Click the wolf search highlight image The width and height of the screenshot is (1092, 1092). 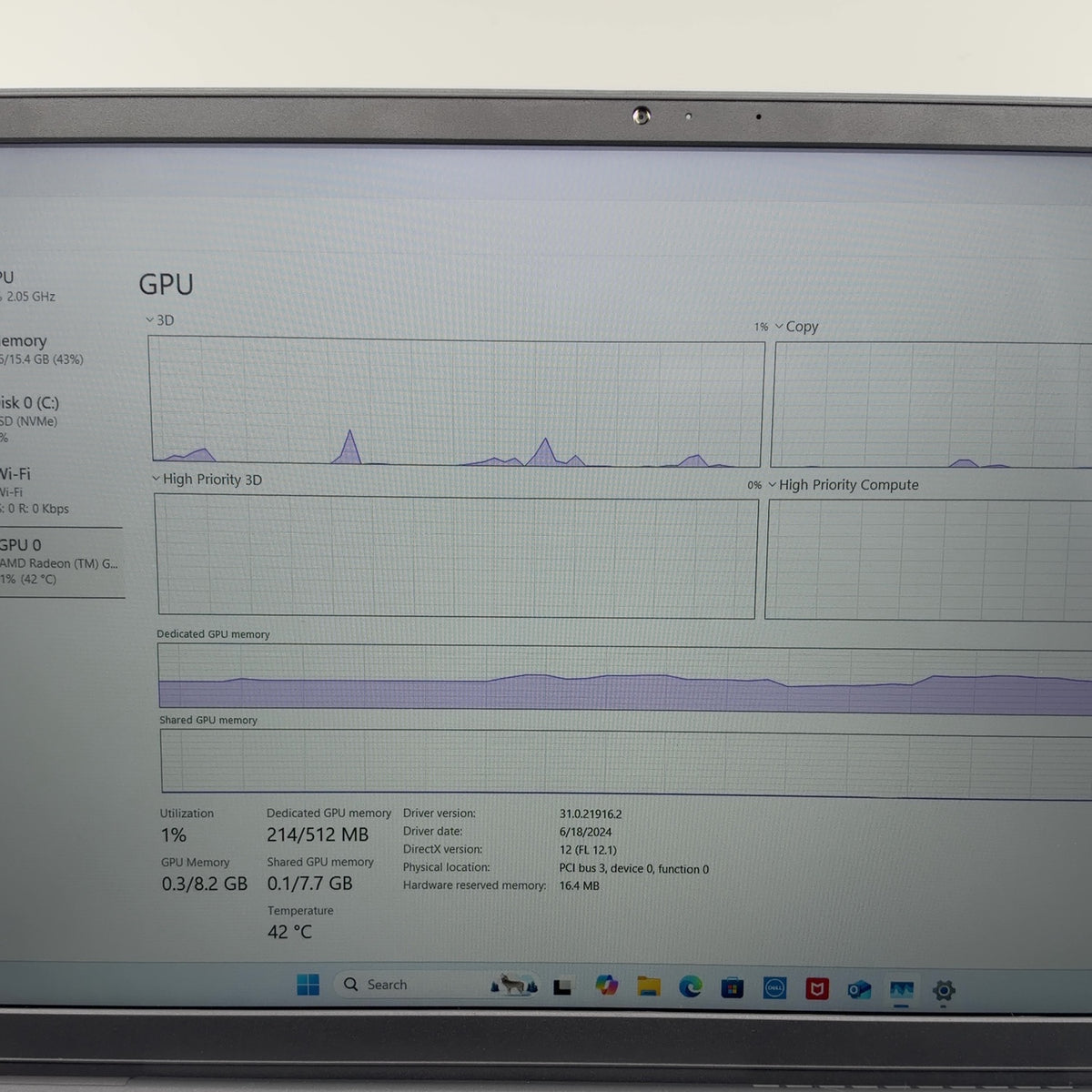pyautogui.click(x=513, y=985)
